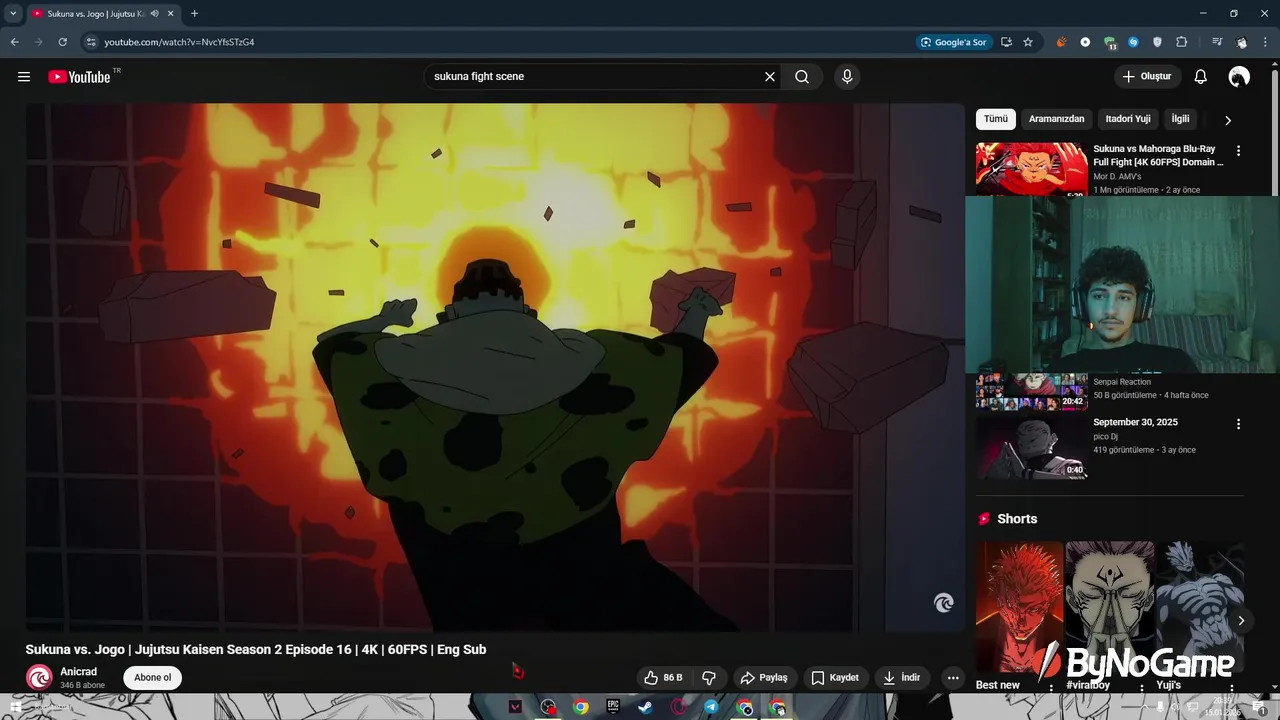Open the shield extension icon
Viewport: 1280px width, 720px height.
tap(1157, 42)
